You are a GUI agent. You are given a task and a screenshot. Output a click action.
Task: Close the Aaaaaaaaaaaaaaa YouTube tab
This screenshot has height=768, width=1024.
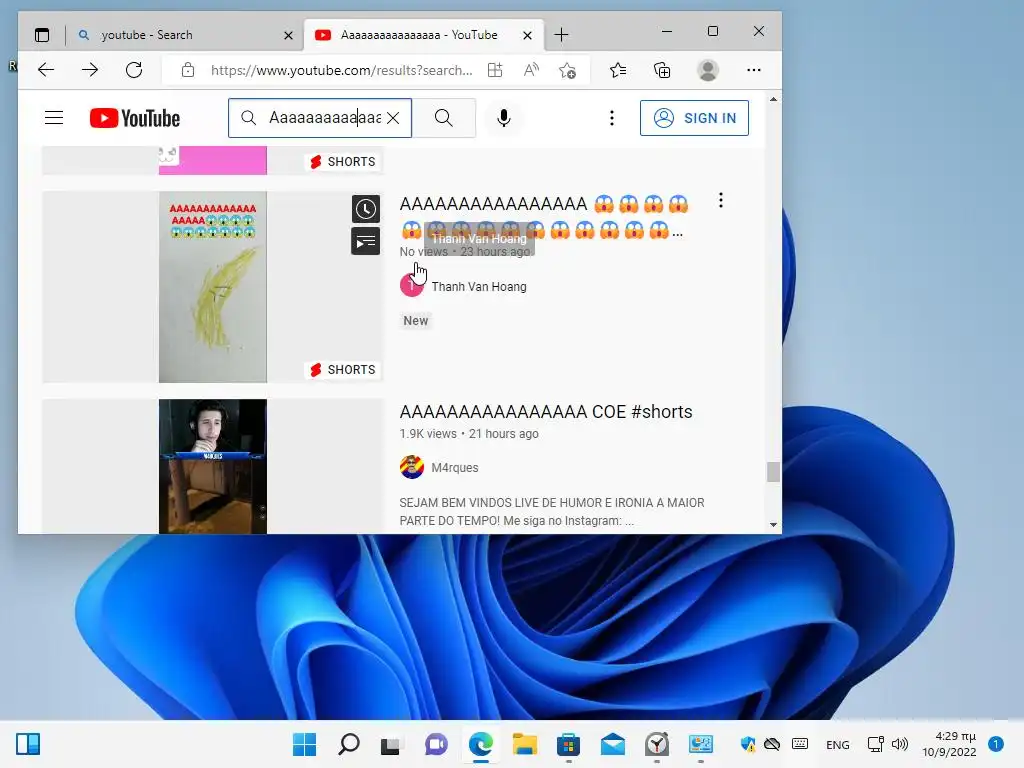click(x=527, y=35)
